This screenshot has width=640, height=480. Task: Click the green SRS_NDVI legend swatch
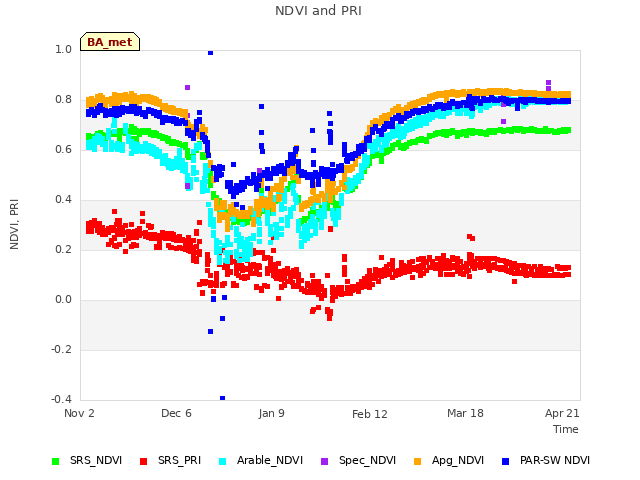pyautogui.click(x=56, y=461)
